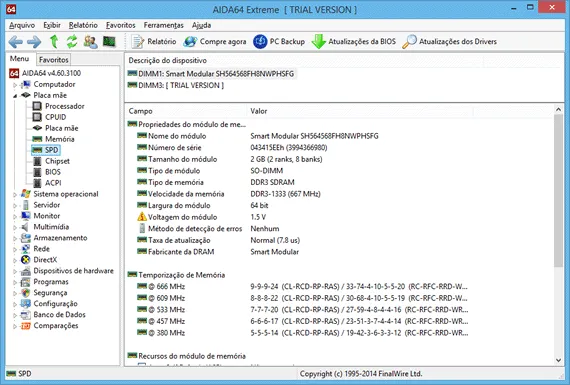Expand the Armazenamento tree node
This screenshot has height=385, width=570.
pos(15,239)
